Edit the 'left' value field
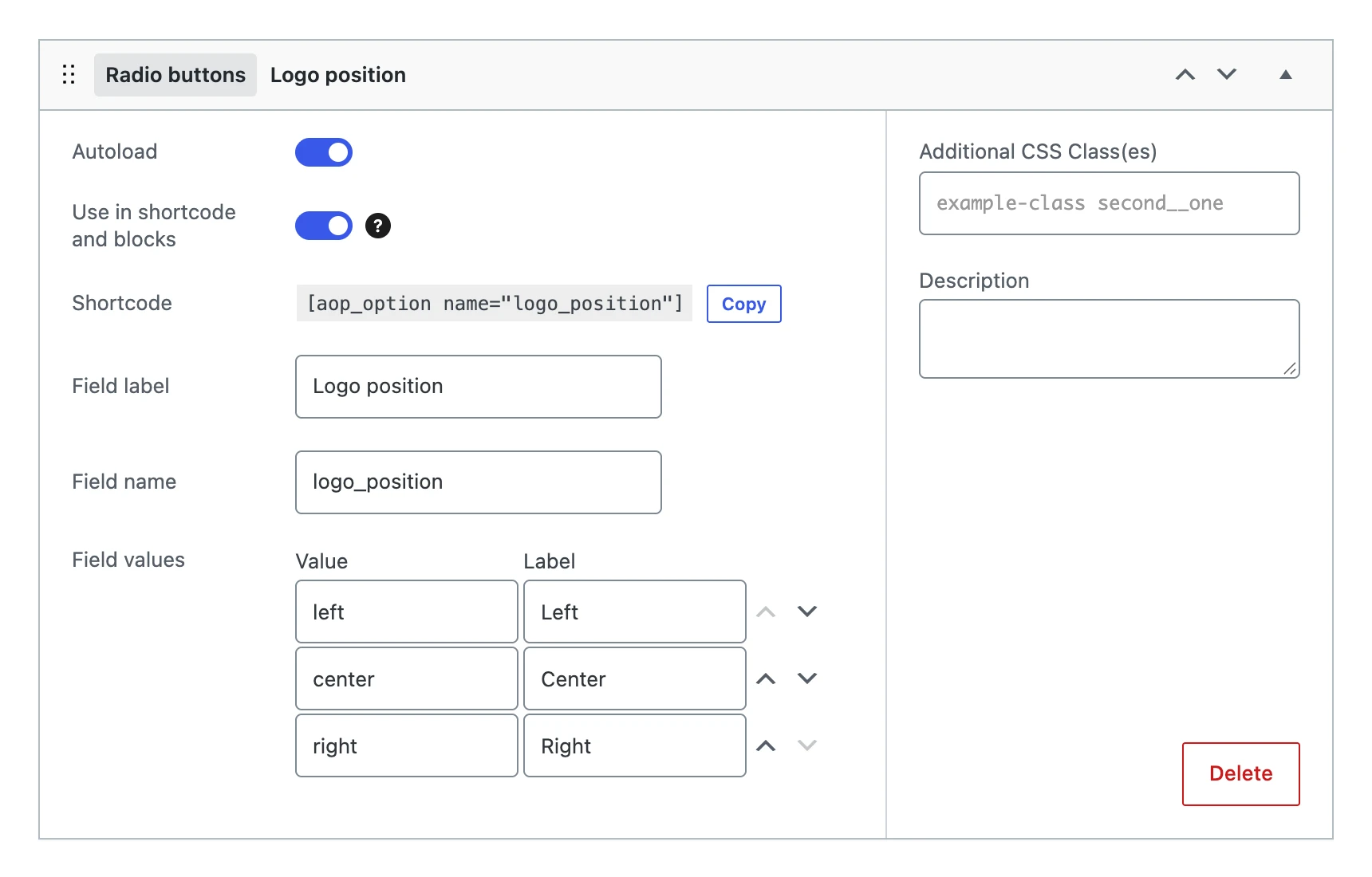Viewport: 1372px width, 877px height. pyautogui.click(x=407, y=612)
